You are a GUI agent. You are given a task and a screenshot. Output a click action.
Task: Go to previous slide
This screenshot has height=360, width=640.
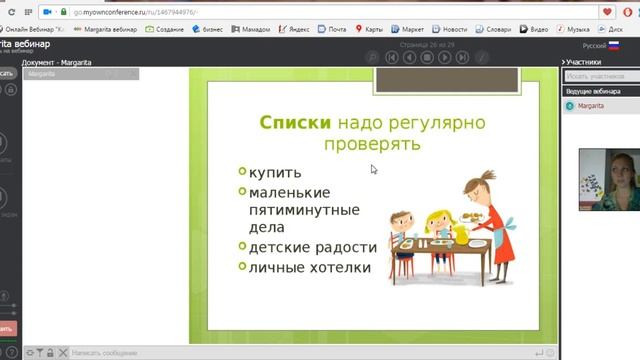[x=409, y=58]
